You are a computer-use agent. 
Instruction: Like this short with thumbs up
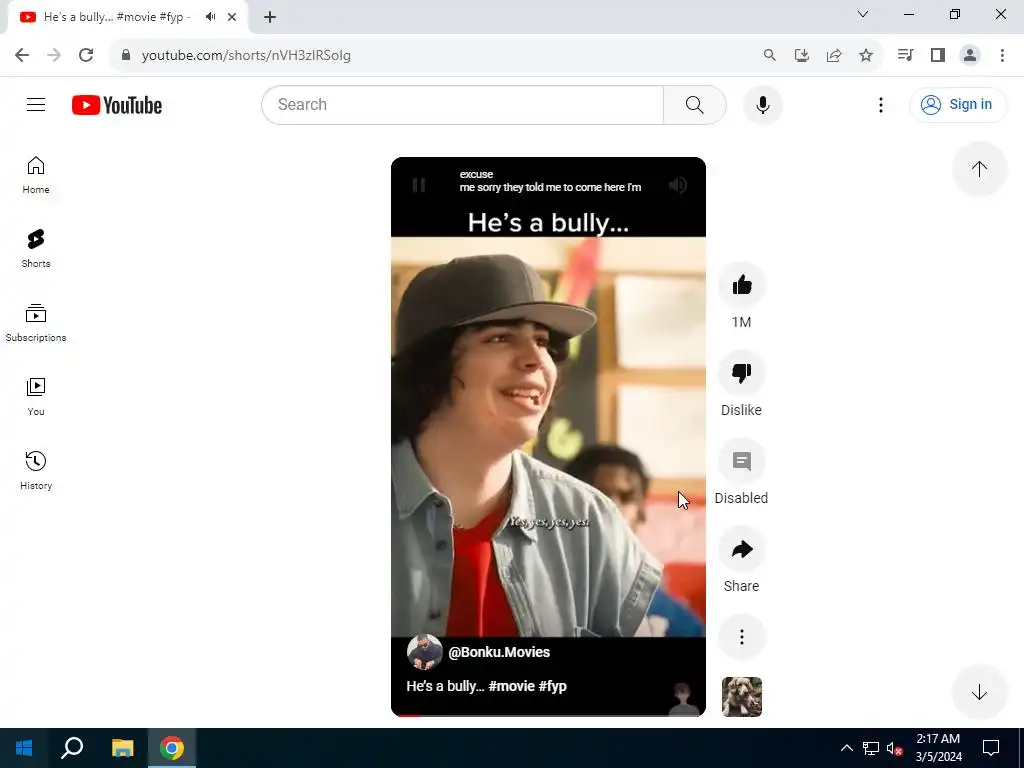point(742,285)
